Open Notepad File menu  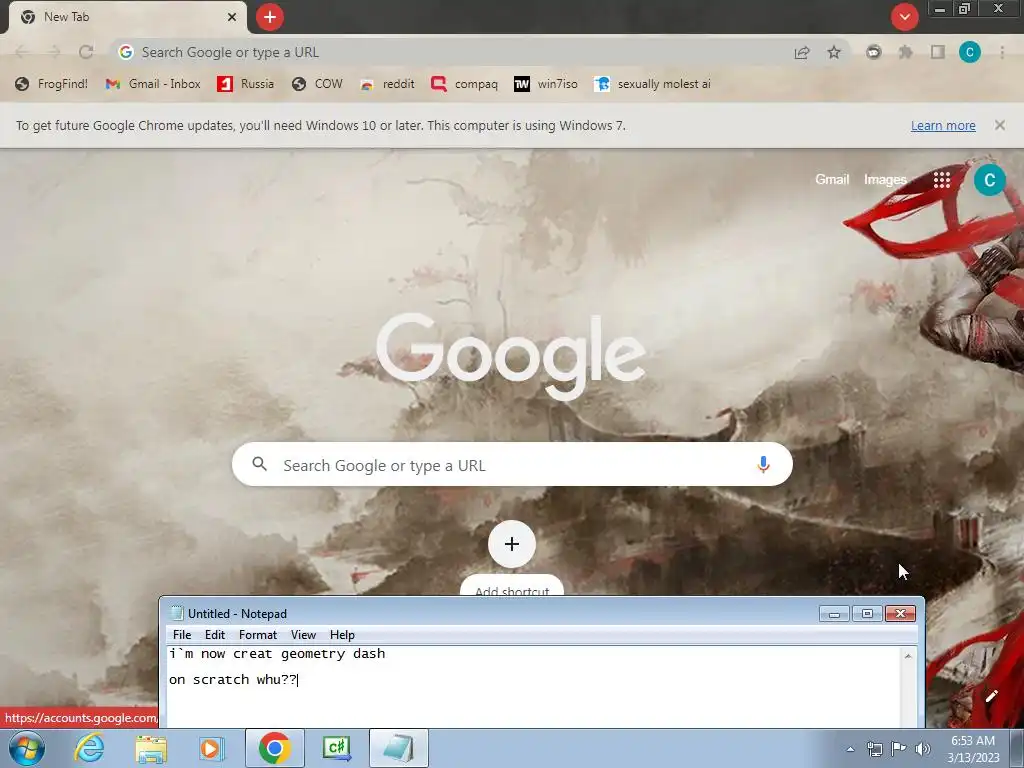point(182,635)
